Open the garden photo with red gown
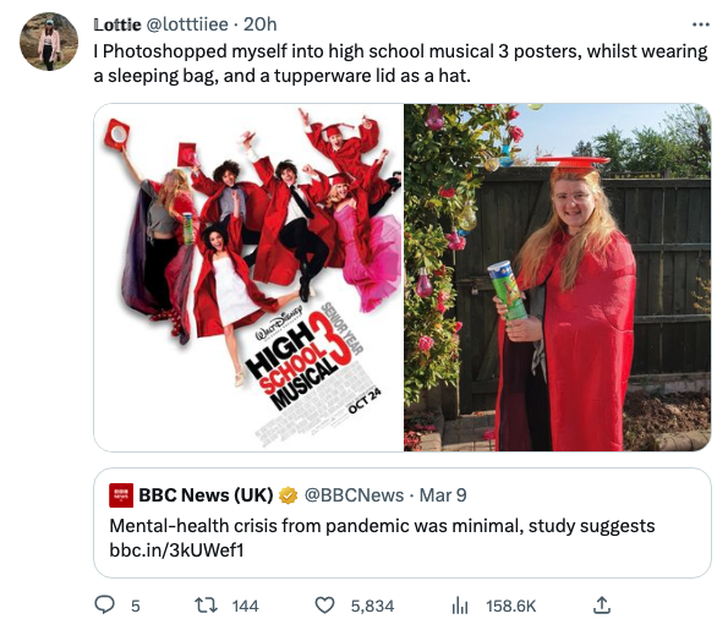The width and height of the screenshot is (728, 630). tap(558, 277)
